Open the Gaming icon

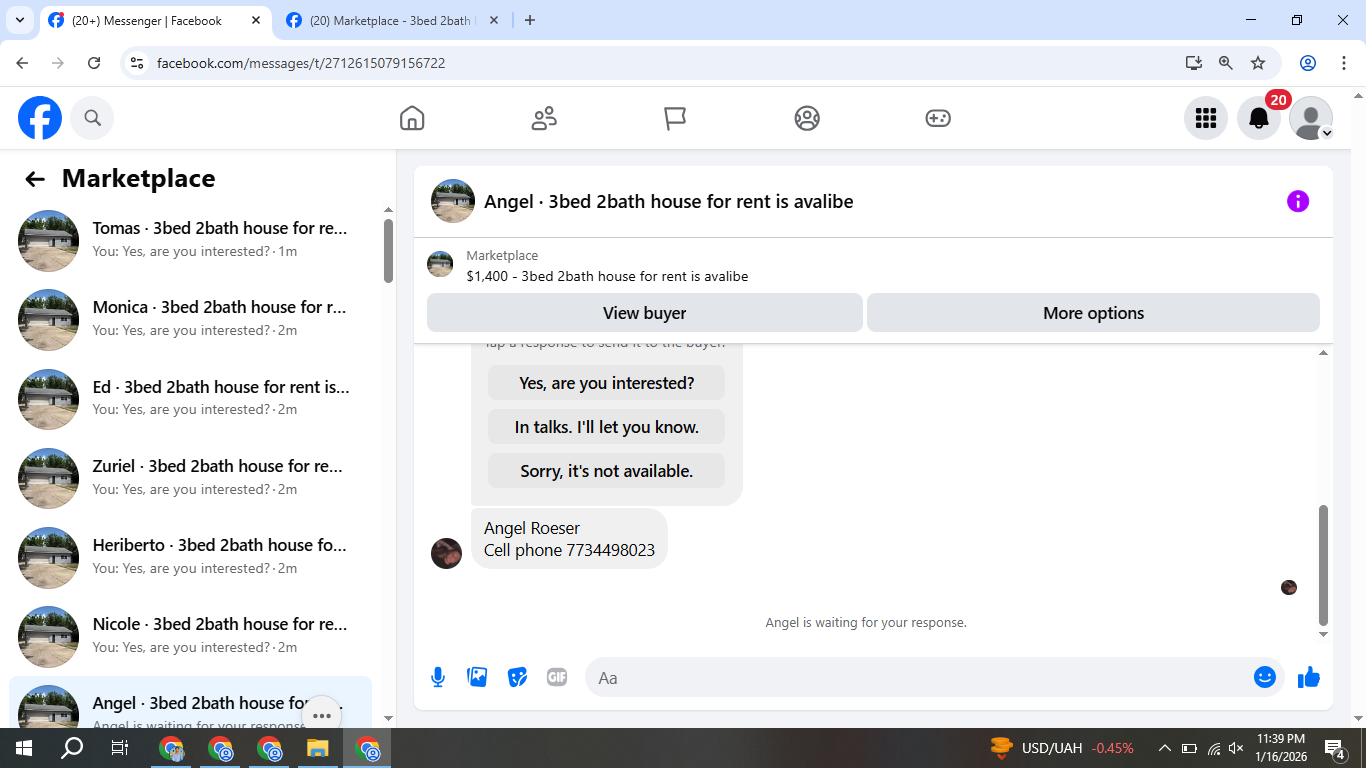pyautogui.click(x=938, y=118)
